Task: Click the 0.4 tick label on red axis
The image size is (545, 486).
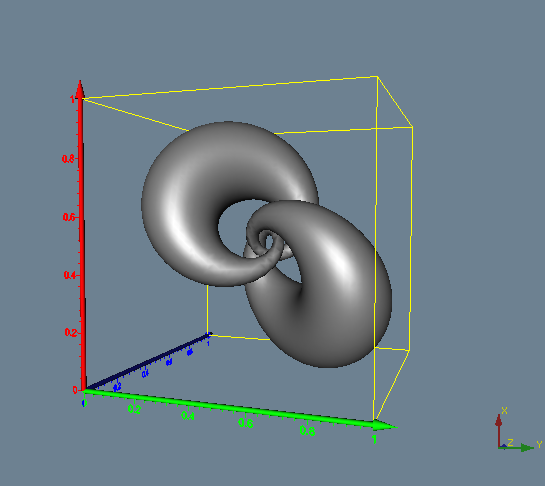Action: (x=70, y=275)
